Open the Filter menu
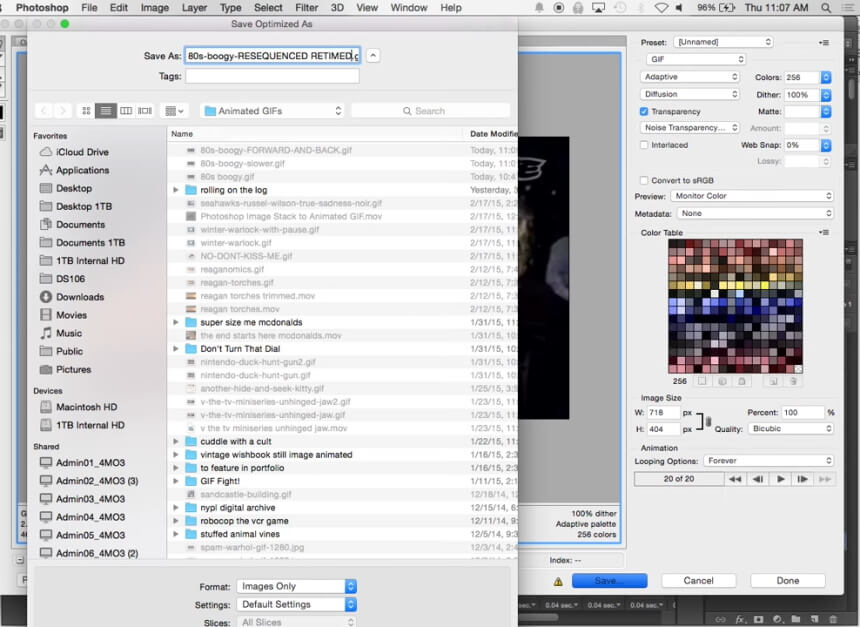This screenshot has width=860, height=627. (306, 8)
